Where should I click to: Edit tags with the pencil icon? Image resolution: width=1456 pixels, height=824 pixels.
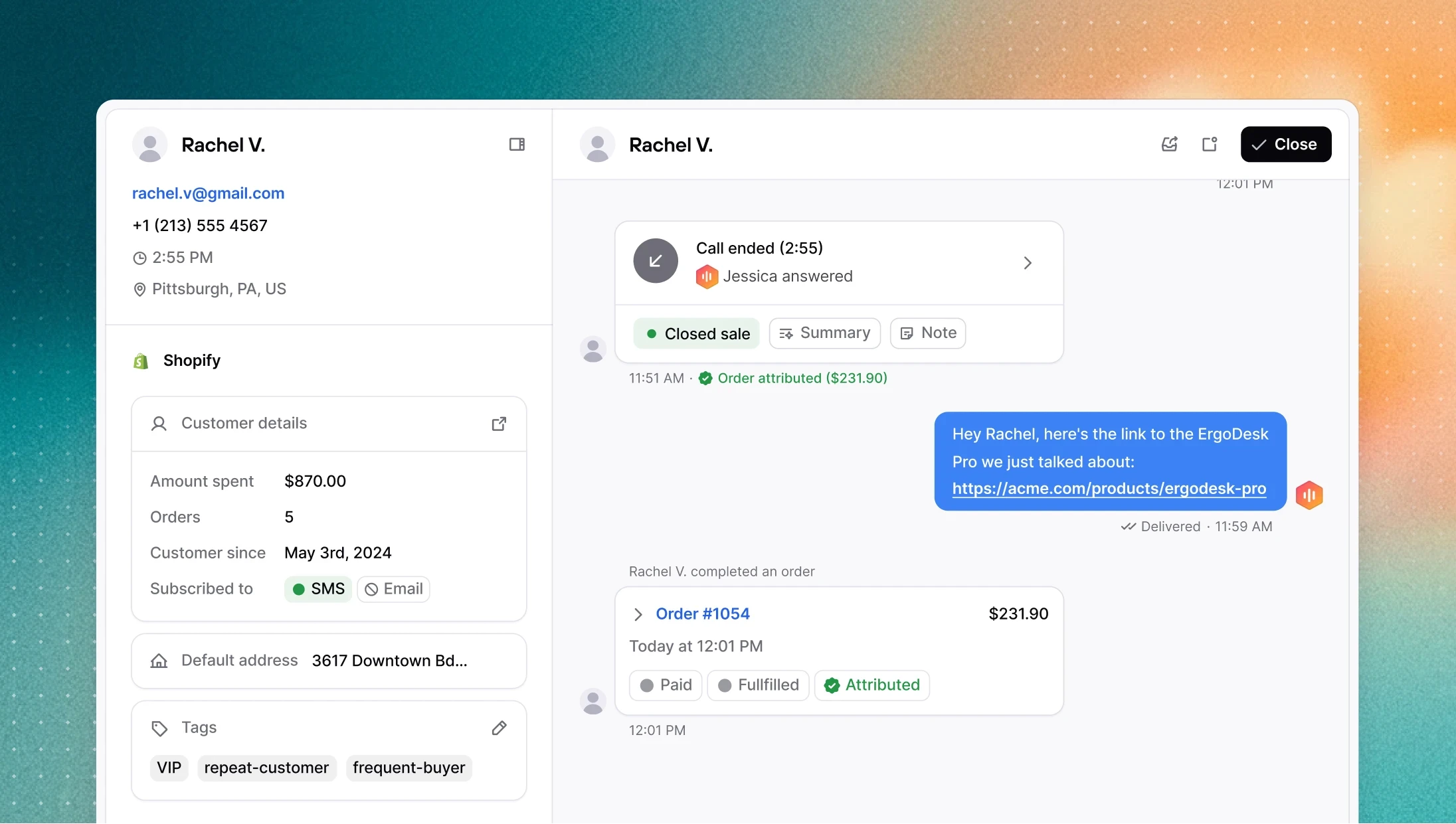499,728
